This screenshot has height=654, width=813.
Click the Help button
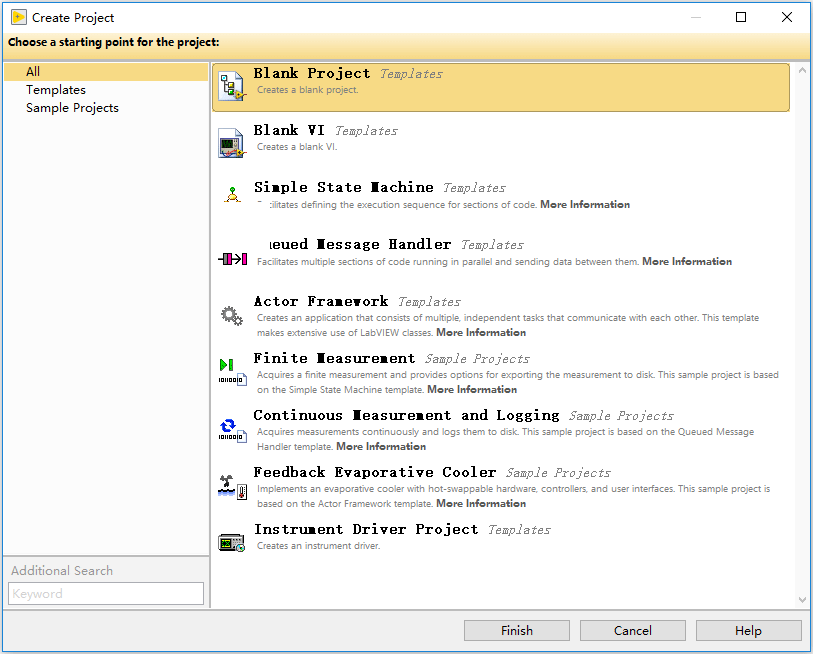(x=748, y=630)
